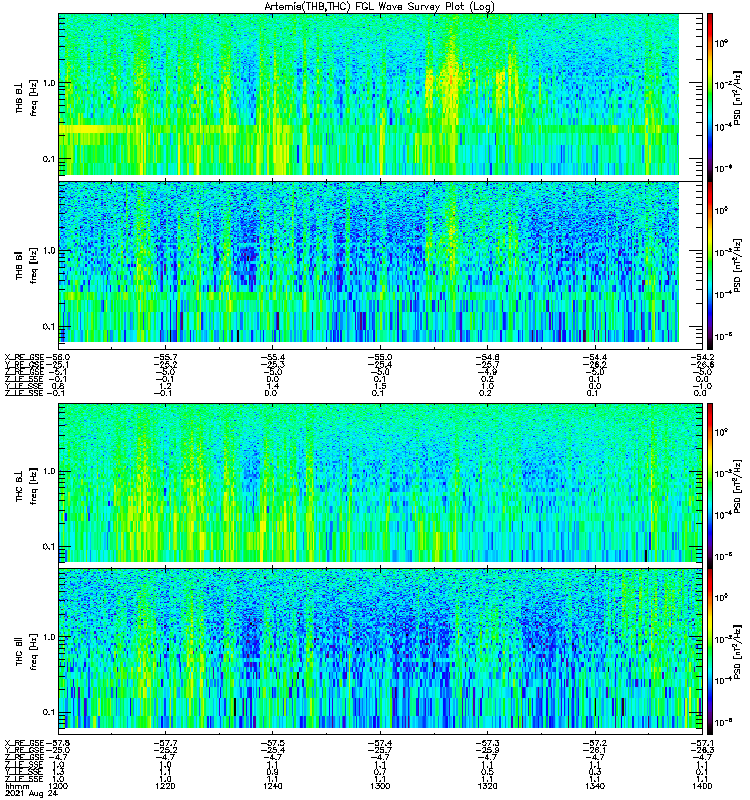Click the THB X_RE_GSE value '-55.0'

[x=380, y=357]
